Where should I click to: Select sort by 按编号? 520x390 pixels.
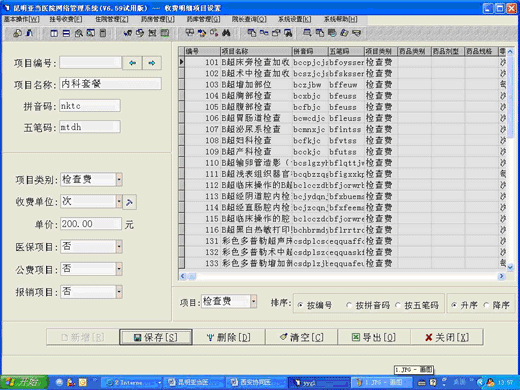click(x=316, y=305)
